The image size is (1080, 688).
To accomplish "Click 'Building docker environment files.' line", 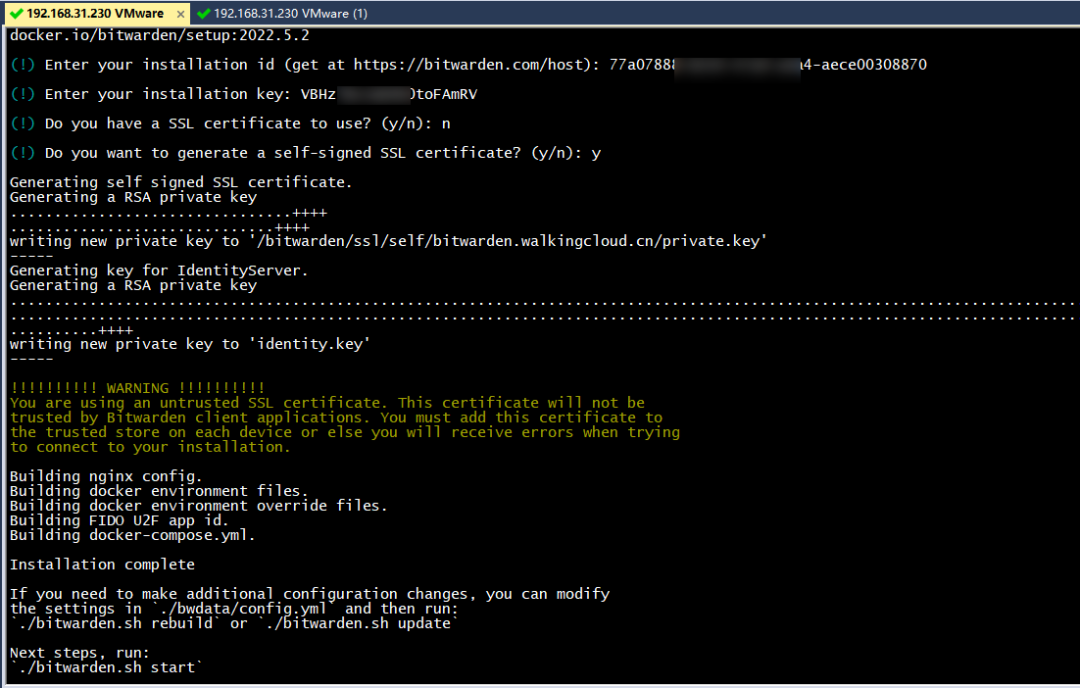I will point(159,491).
